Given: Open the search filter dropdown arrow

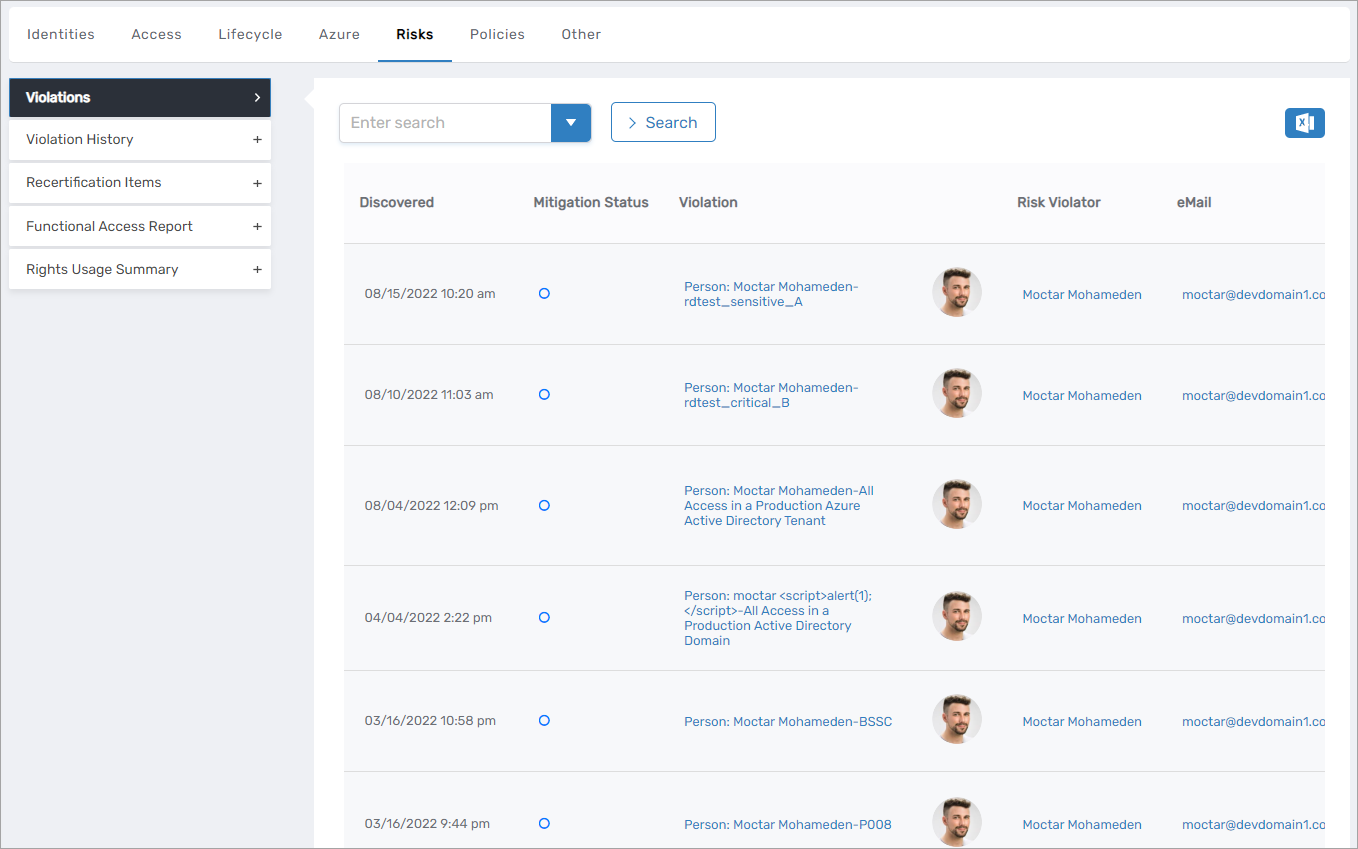Looking at the screenshot, I should 571,123.
